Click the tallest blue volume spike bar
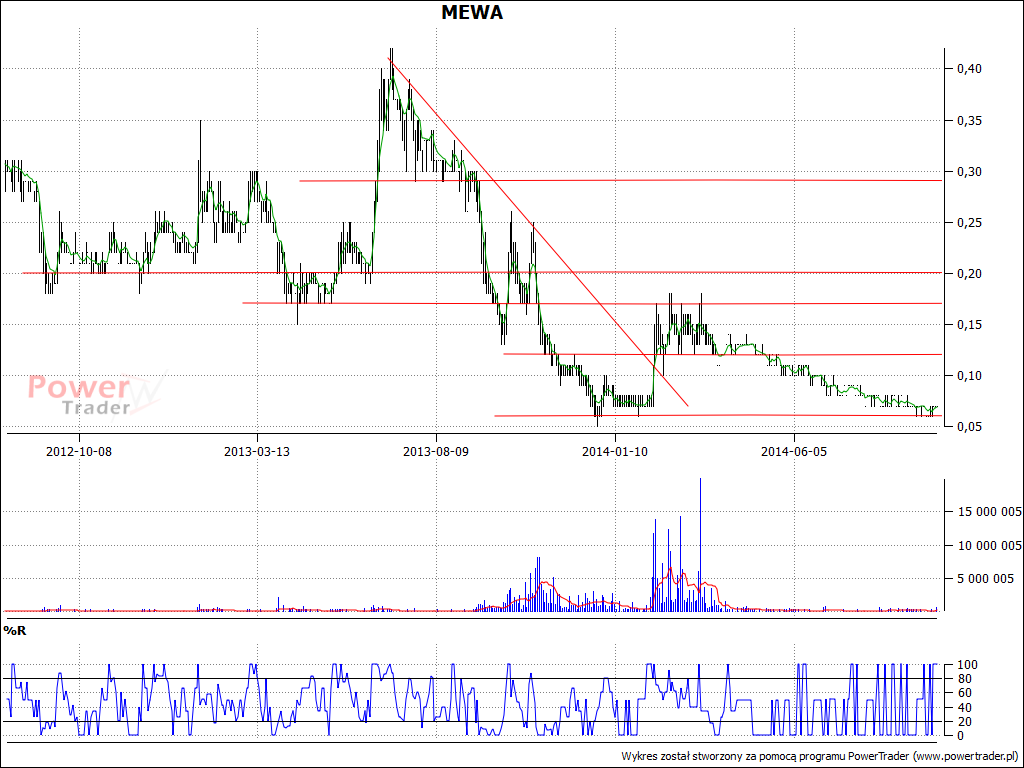Image resolution: width=1024 pixels, height=768 pixels. coord(700,544)
